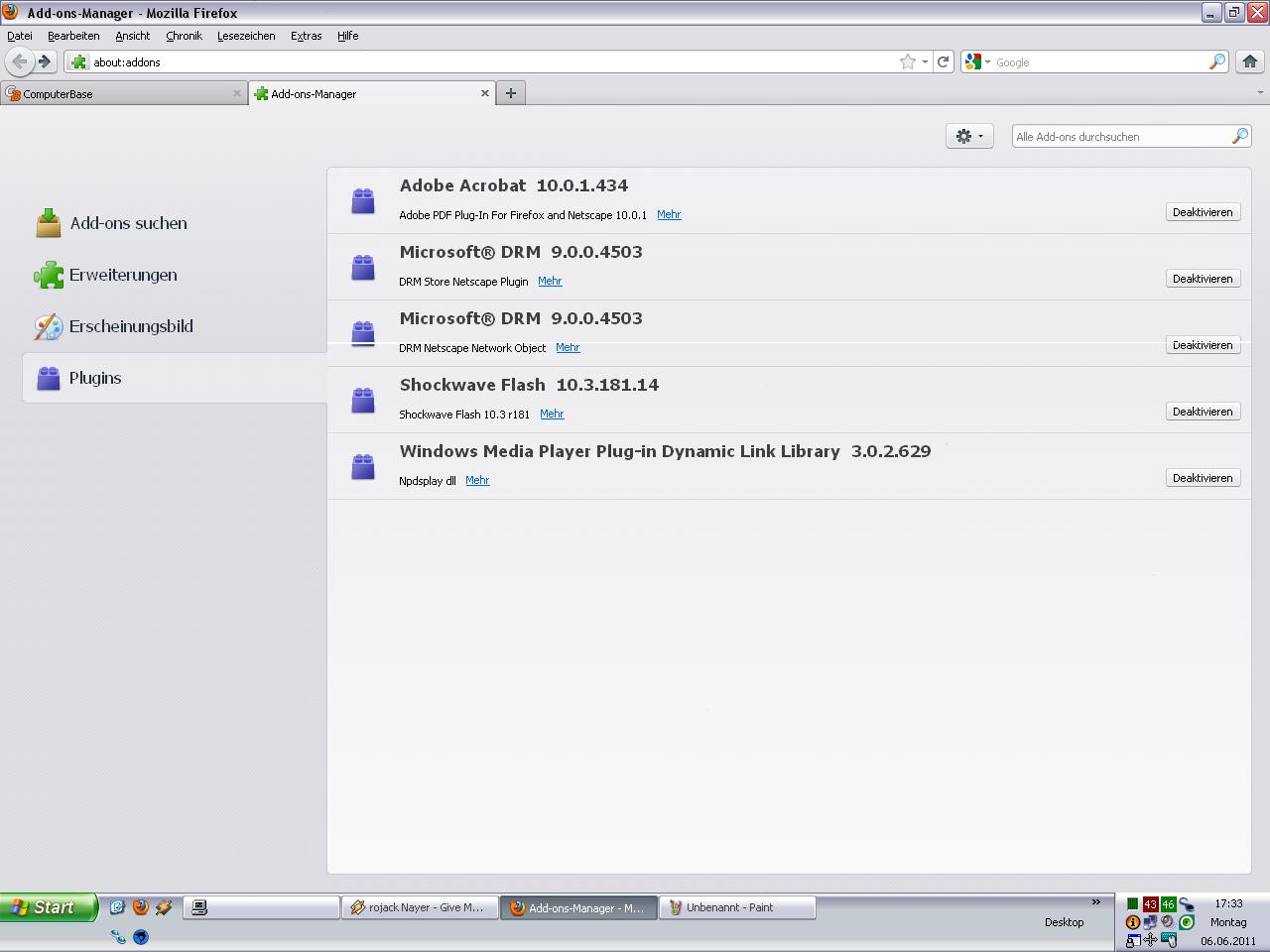Open the Ansicht menu
Image resolution: width=1270 pixels, height=952 pixels.
[x=132, y=36]
